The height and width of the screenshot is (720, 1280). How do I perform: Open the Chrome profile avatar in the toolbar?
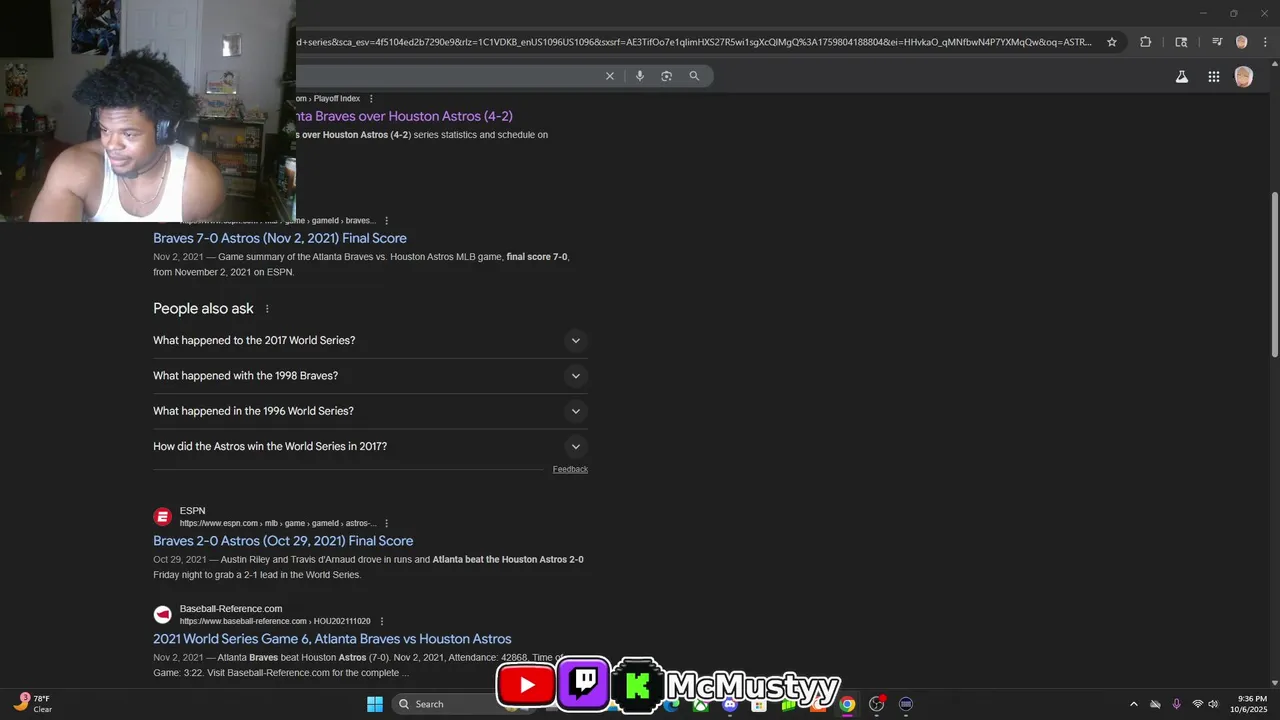click(1241, 42)
